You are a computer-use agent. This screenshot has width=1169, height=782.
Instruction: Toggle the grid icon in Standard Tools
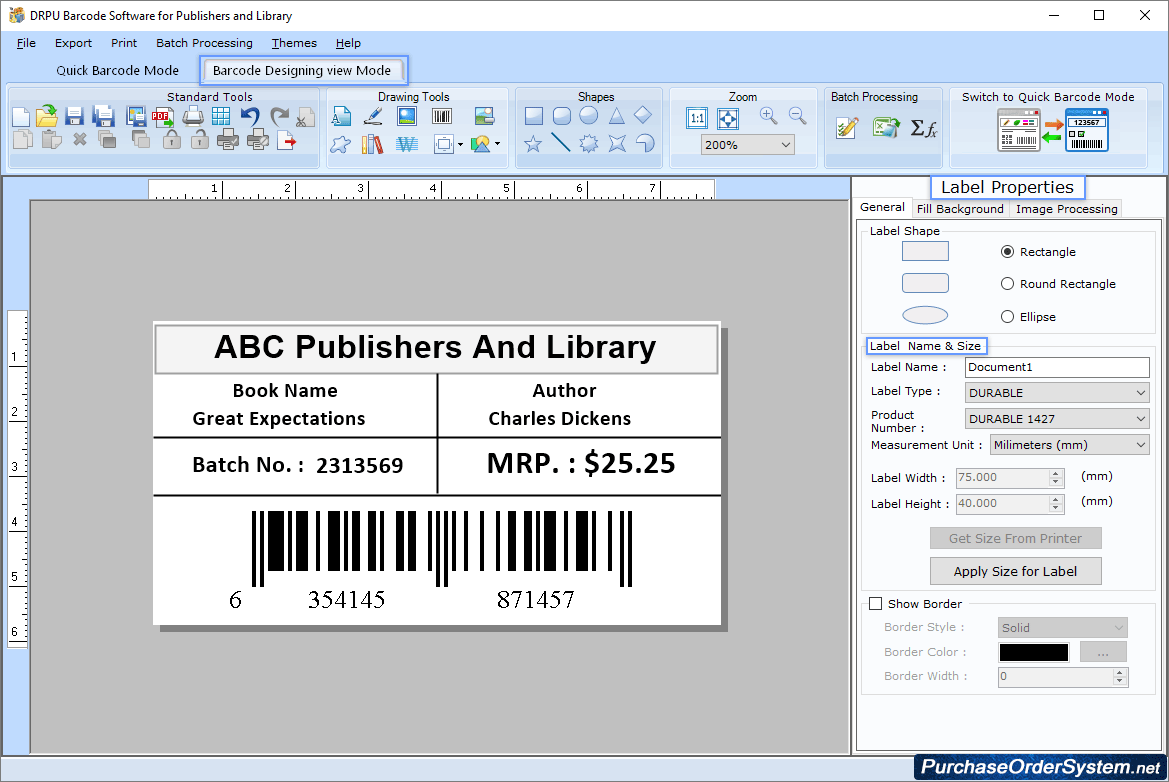click(221, 116)
